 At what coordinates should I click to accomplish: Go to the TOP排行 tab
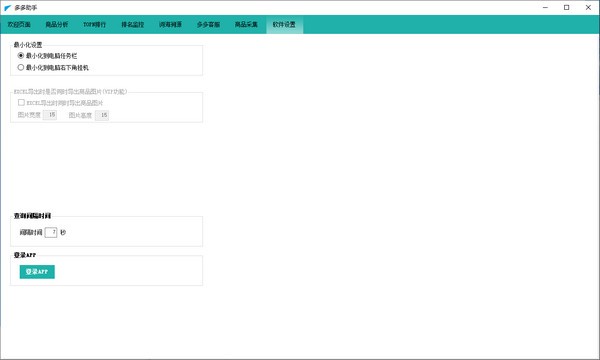95,24
